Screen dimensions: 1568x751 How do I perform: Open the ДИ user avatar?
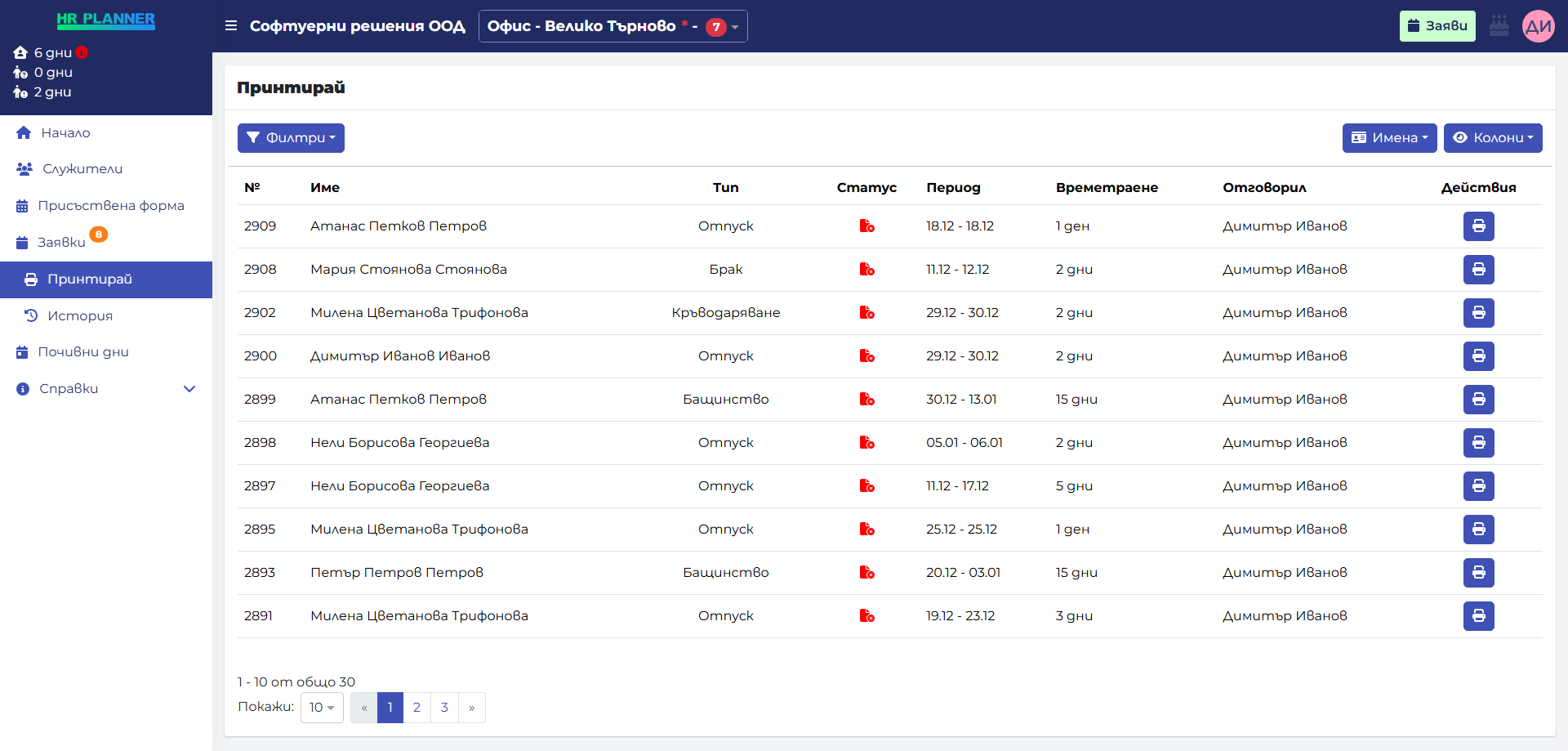(x=1539, y=25)
